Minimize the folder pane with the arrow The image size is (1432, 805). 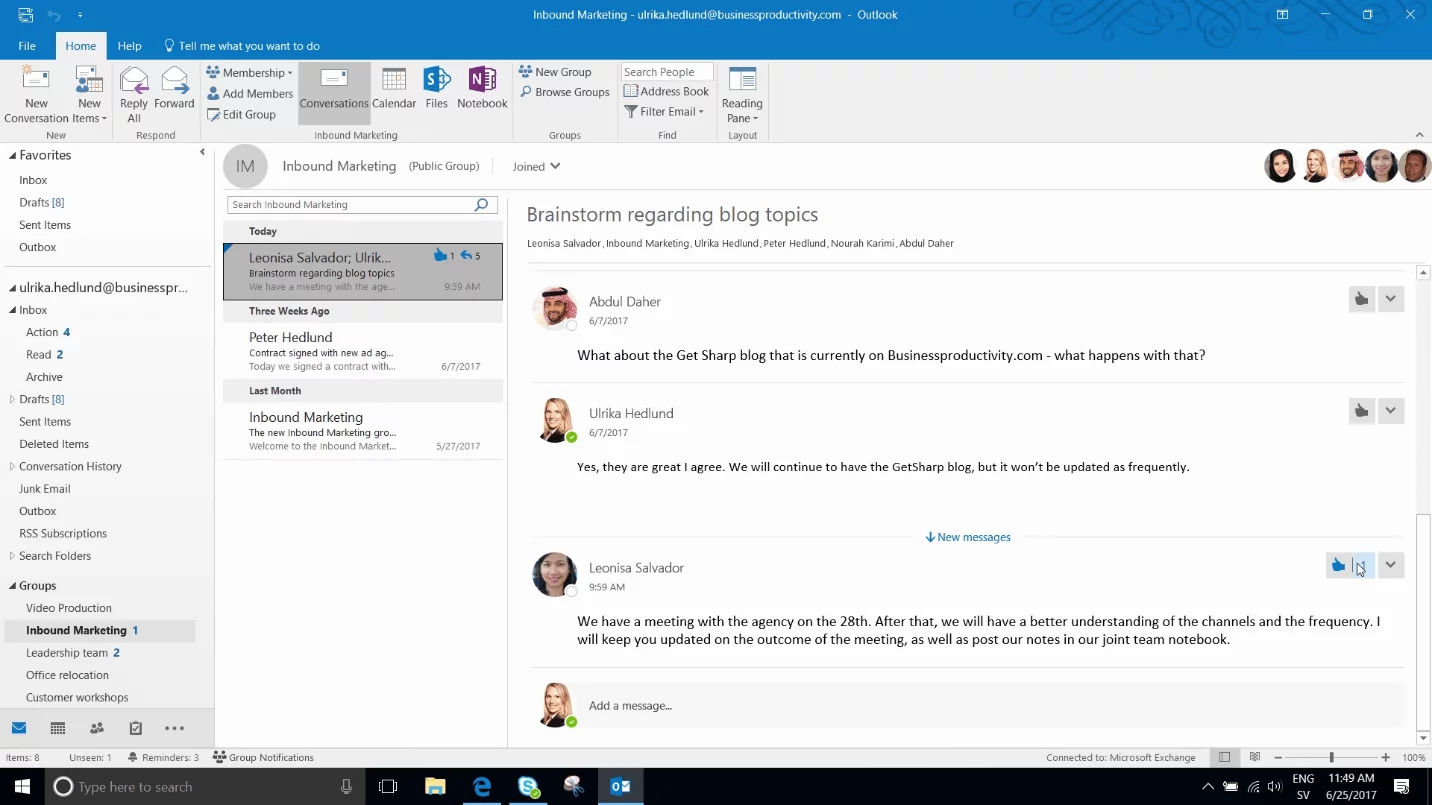202,152
